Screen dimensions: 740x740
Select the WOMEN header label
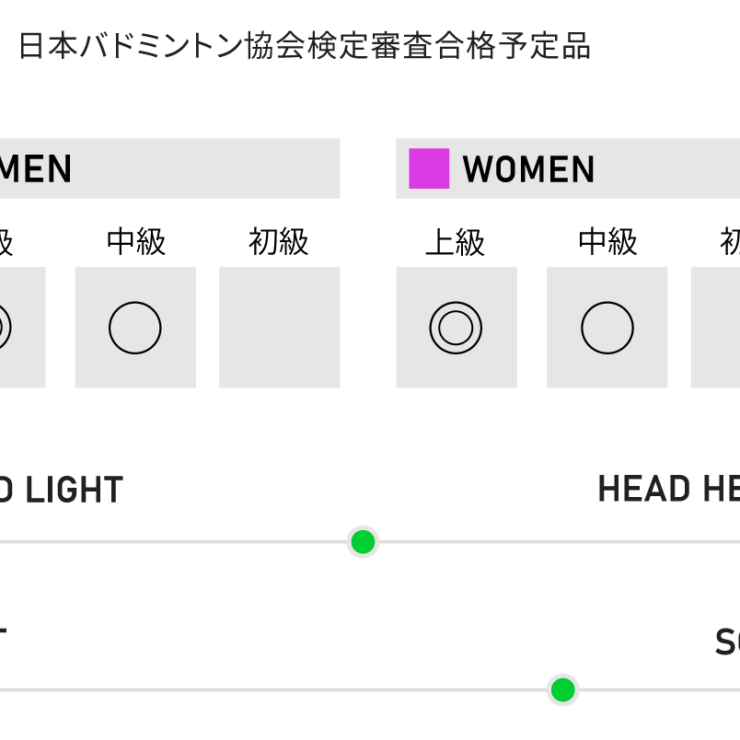coord(528,170)
